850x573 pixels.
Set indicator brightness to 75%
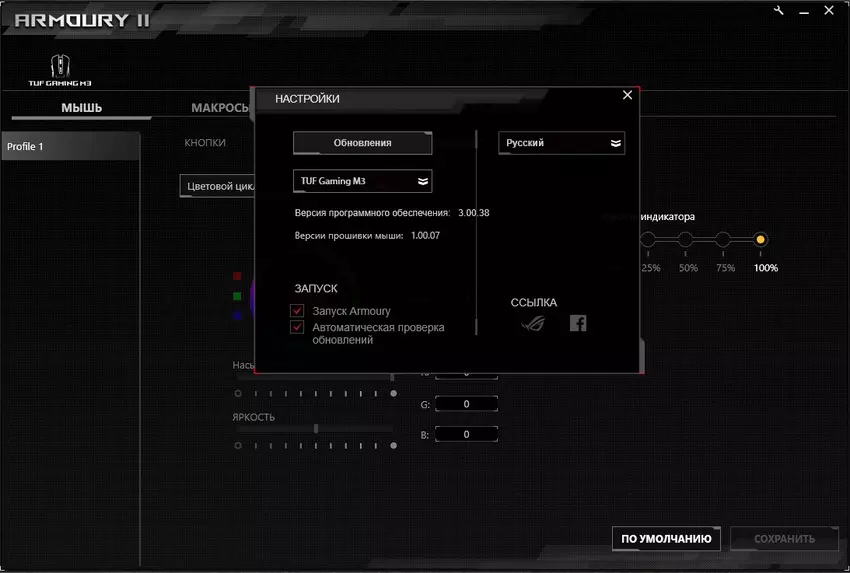tap(723, 240)
